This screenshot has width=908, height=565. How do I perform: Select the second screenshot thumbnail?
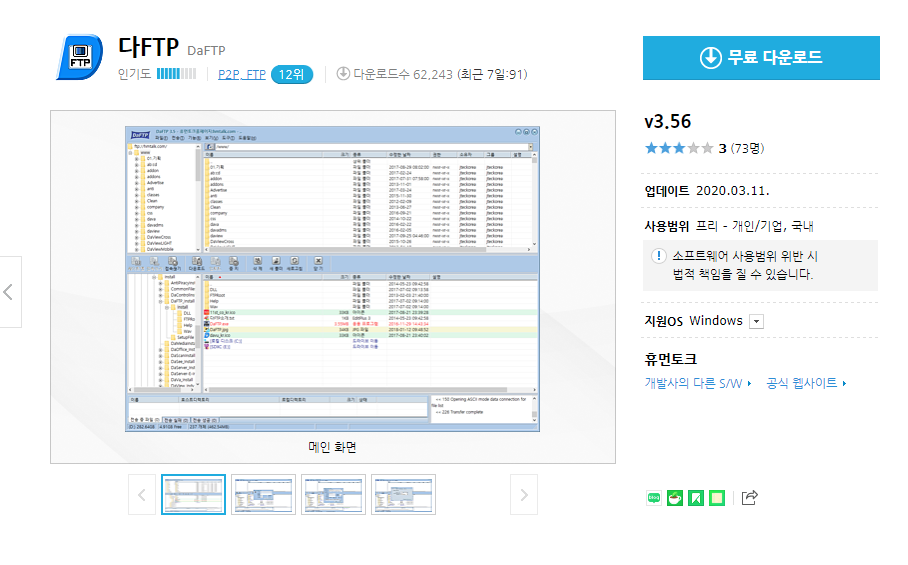263,494
